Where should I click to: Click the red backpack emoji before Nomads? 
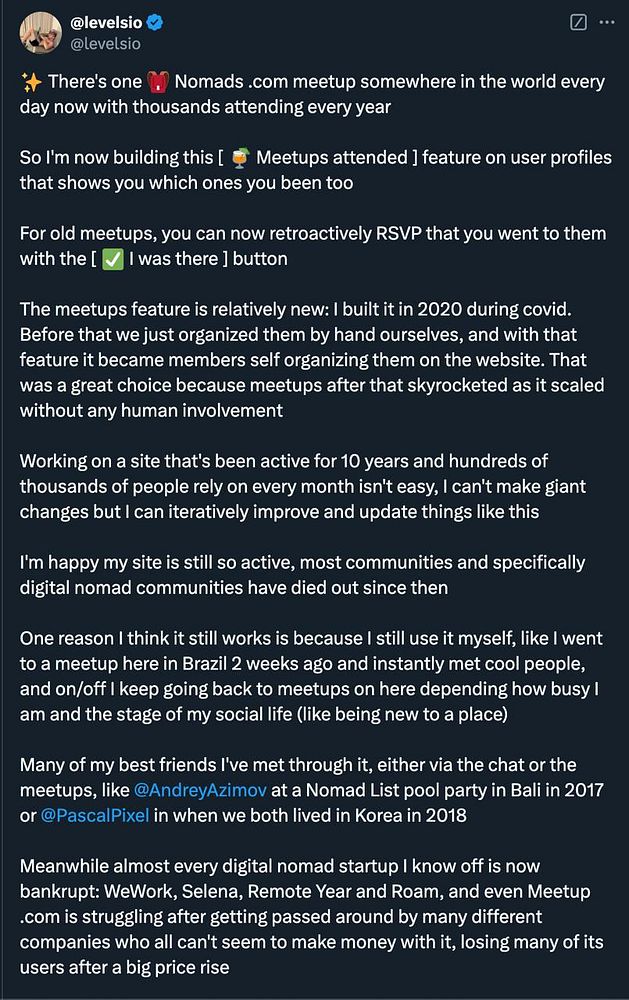point(158,82)
